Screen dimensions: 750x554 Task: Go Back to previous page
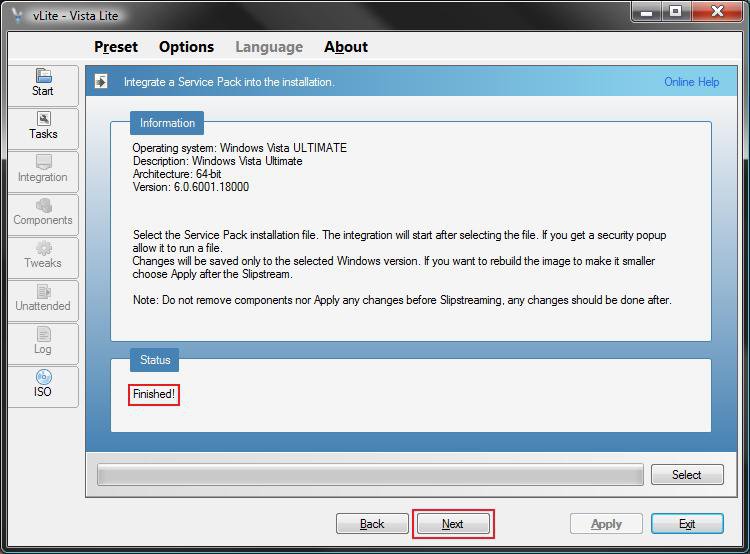372,524
